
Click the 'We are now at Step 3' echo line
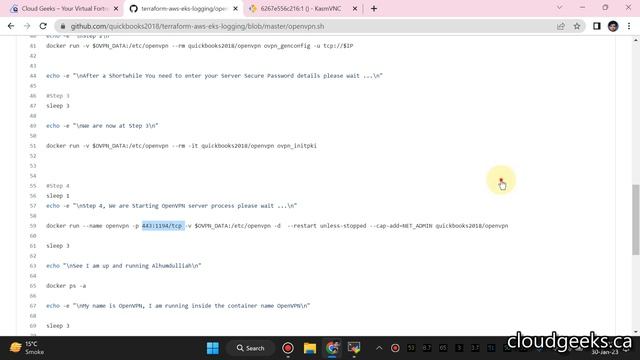102,126
